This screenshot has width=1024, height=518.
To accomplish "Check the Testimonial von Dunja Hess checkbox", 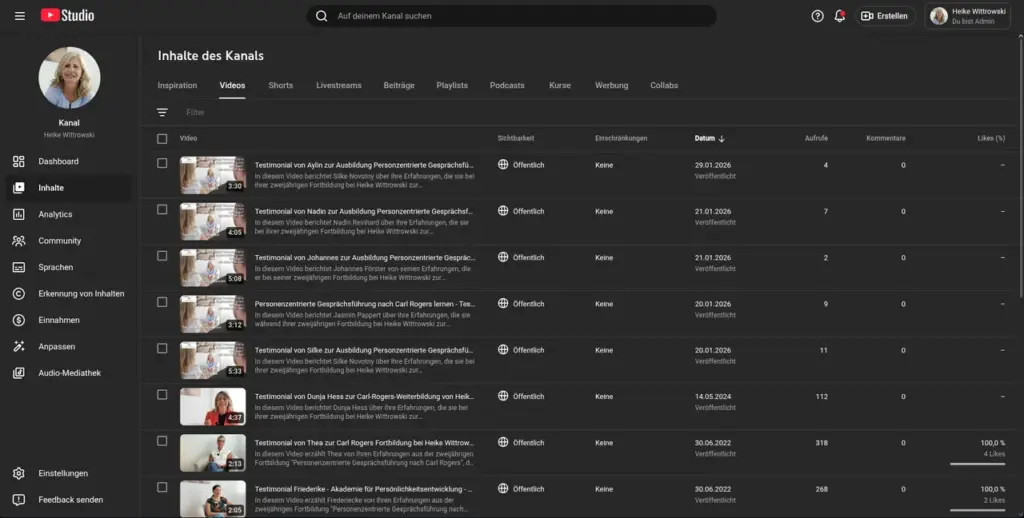I will click(162, 395).
